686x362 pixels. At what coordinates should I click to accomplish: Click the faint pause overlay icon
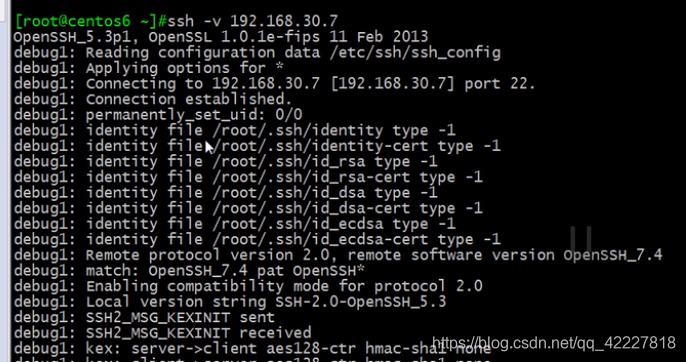[x=581, y=239]
